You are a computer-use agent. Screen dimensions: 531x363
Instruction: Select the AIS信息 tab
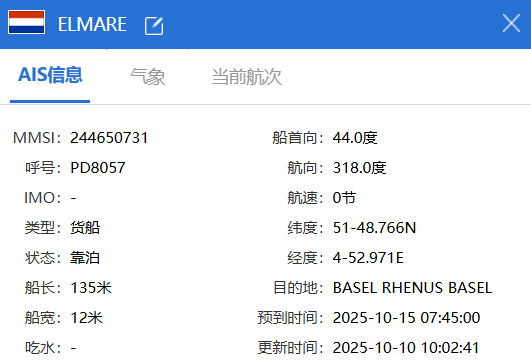click(50, 75)
